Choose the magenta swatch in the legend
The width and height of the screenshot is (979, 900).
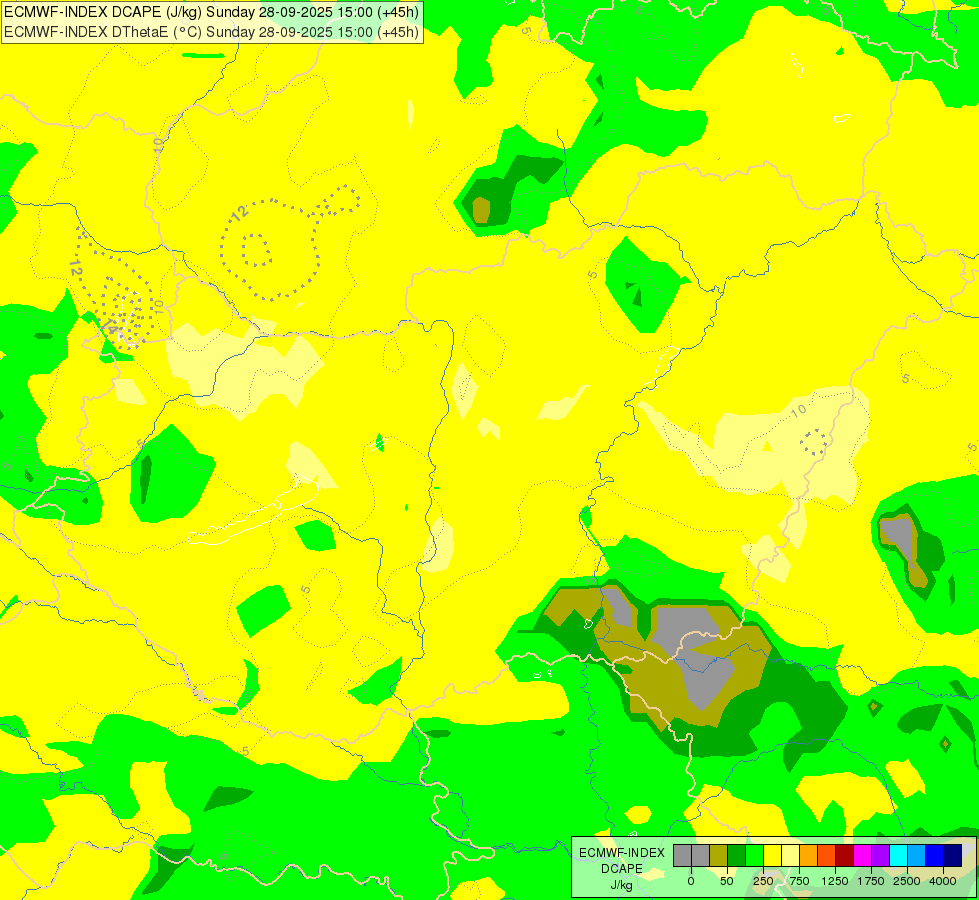[862, 855]
